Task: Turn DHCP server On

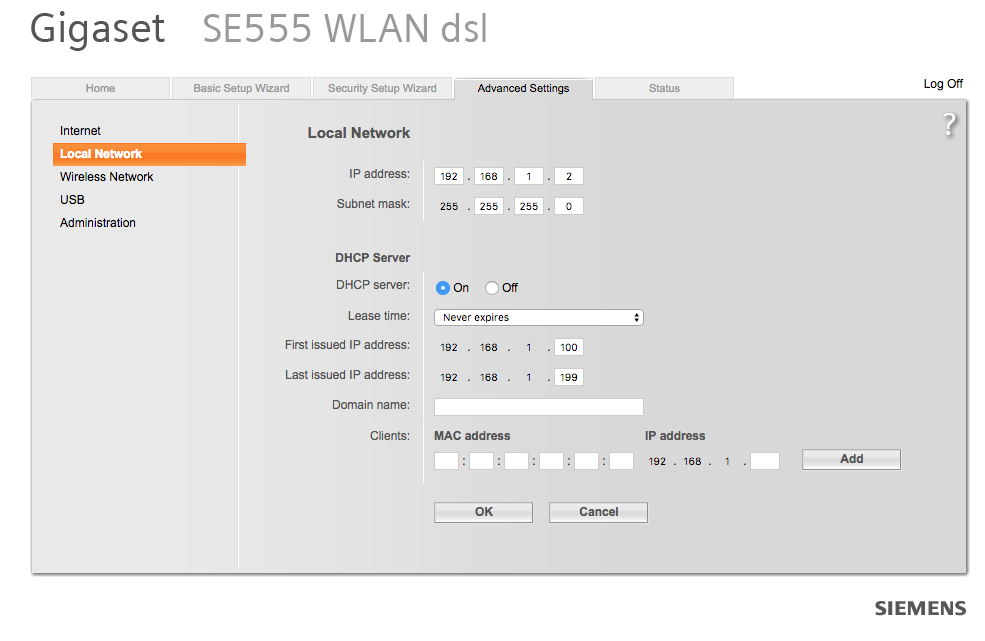Action: pos(443,288)
